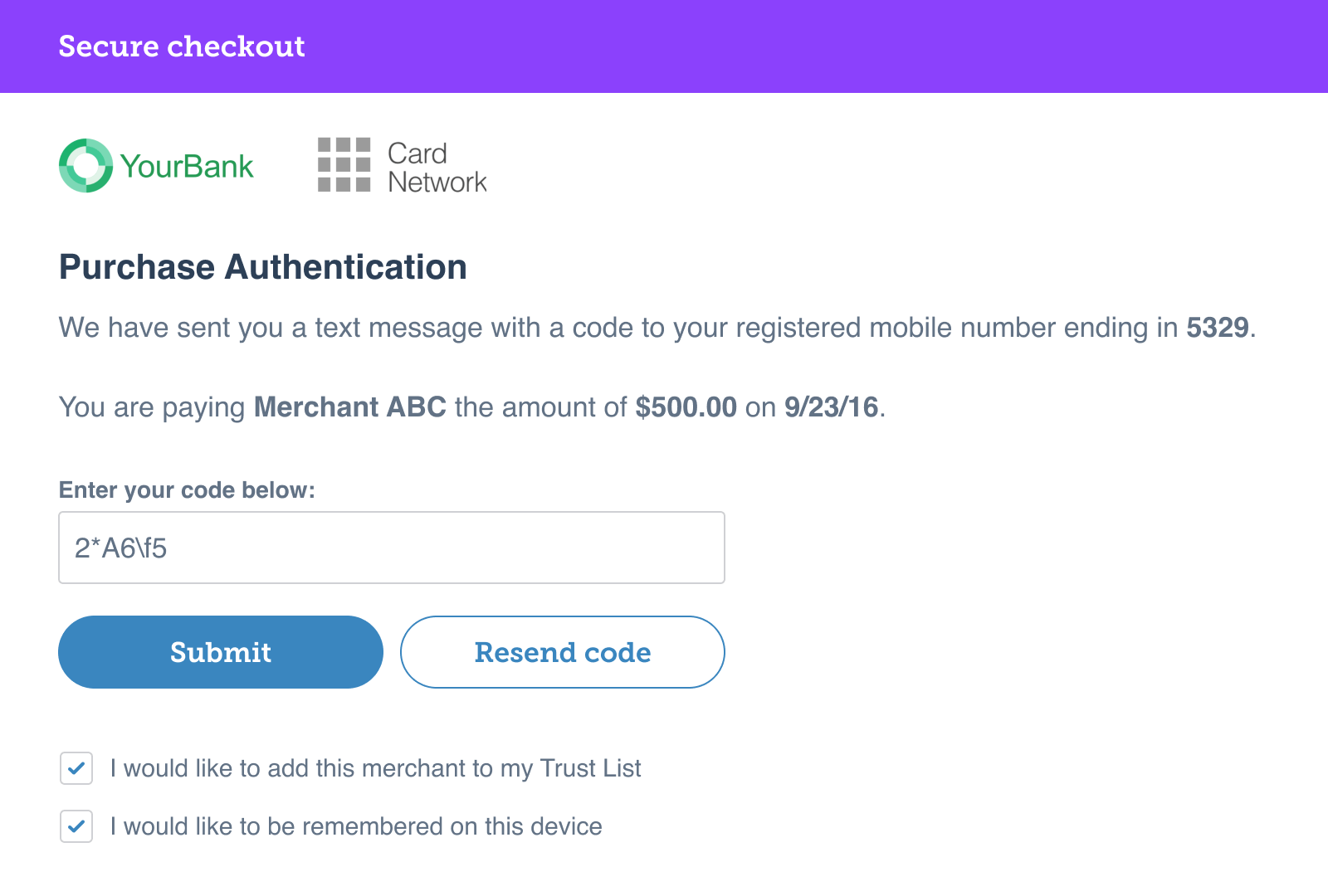Click the 'add this merchant to my Trust List' label
Image resolution: width=1328 pixels, height=896 pixels.
coord(376,768)
